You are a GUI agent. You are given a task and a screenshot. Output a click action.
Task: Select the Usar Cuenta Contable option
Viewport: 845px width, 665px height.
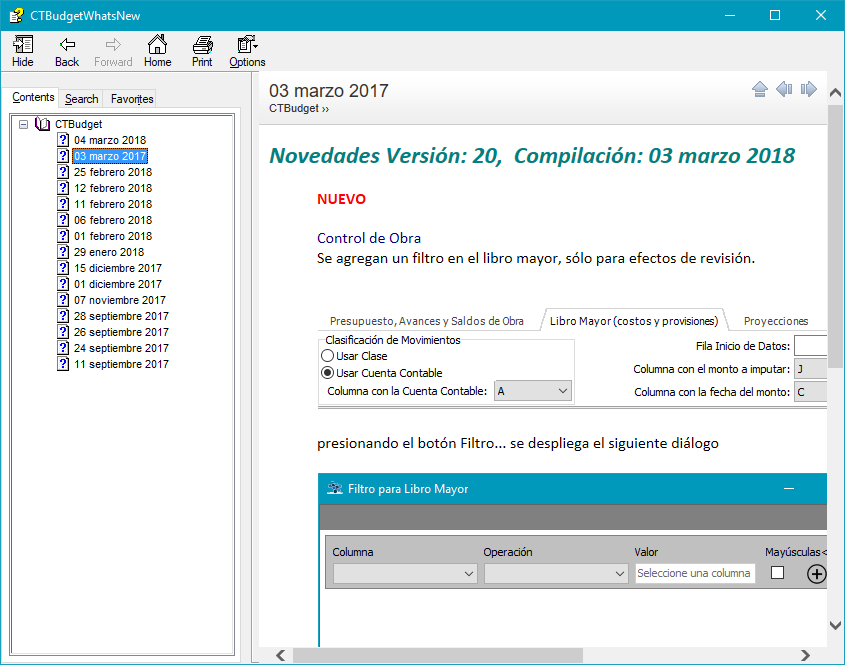point(327,373)
